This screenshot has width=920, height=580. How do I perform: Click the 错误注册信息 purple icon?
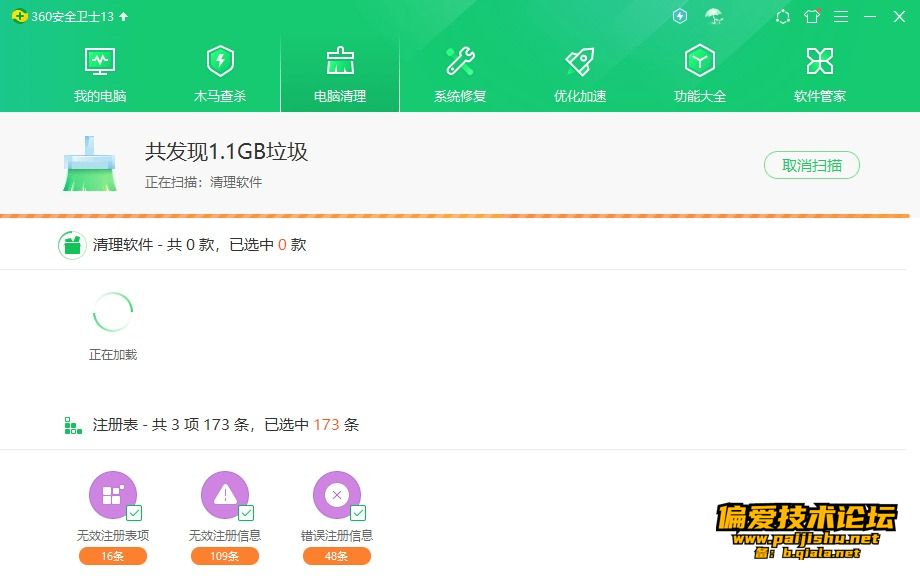pos(337,495)
